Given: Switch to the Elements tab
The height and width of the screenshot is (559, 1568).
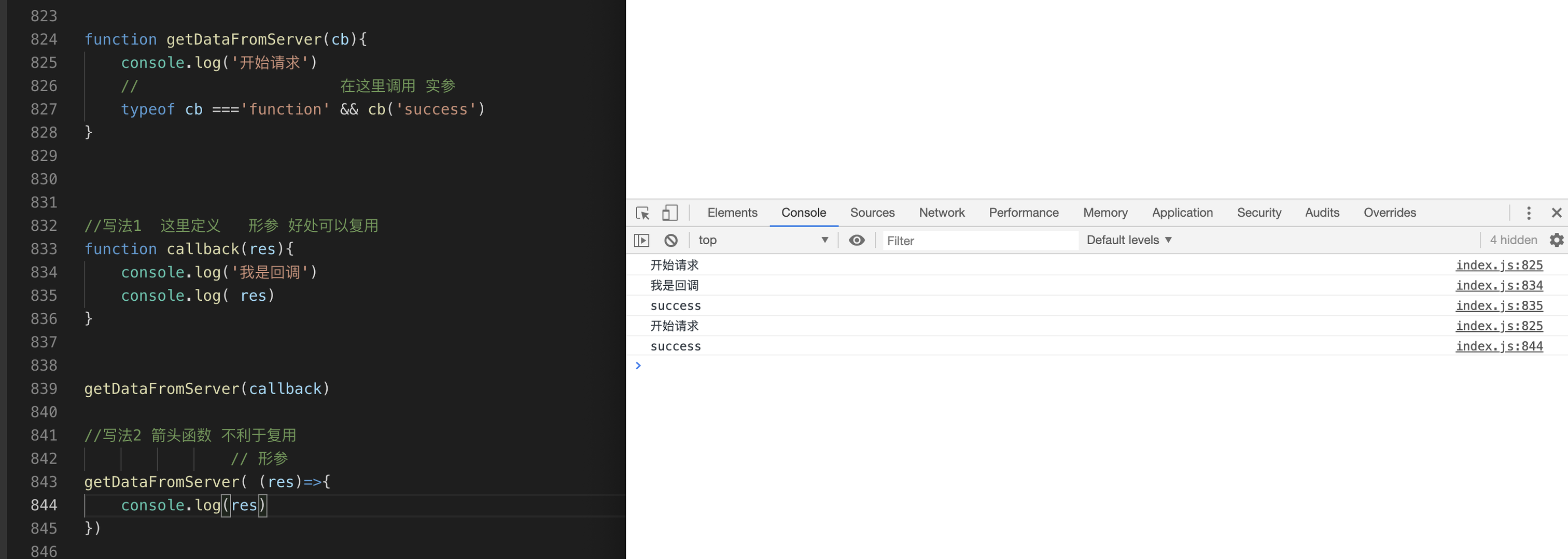Looking at the screenshot, I should (732, 213).
